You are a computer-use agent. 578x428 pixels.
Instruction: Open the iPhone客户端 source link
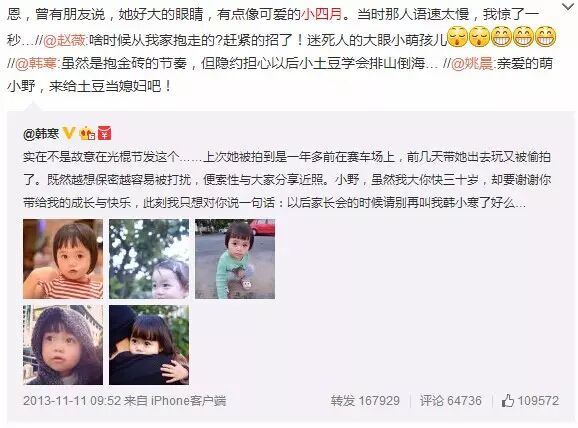[189, 401]
